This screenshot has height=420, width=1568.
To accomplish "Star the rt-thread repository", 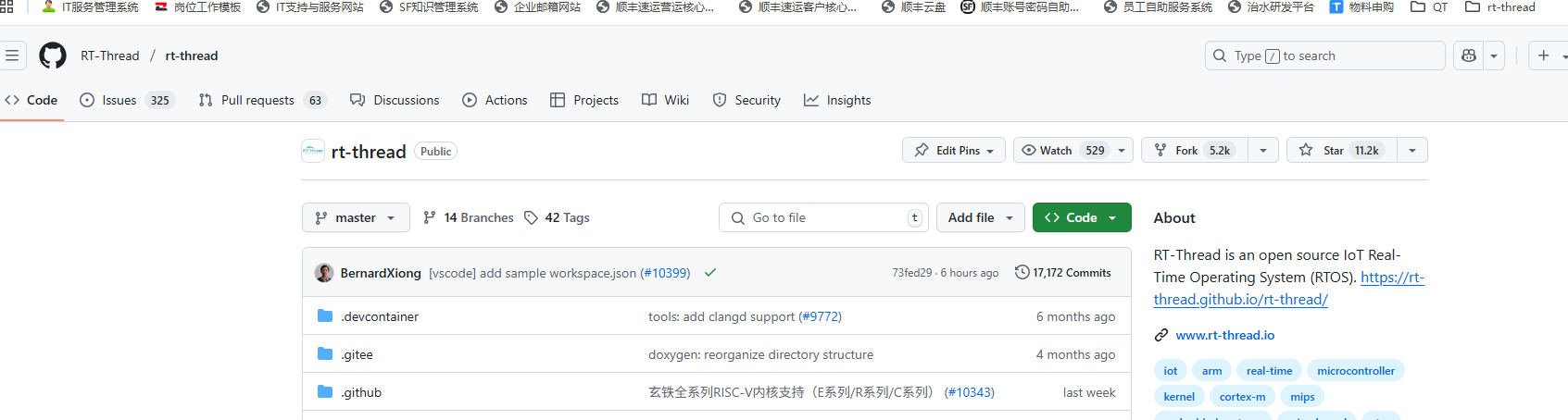I will [1341, 150].
